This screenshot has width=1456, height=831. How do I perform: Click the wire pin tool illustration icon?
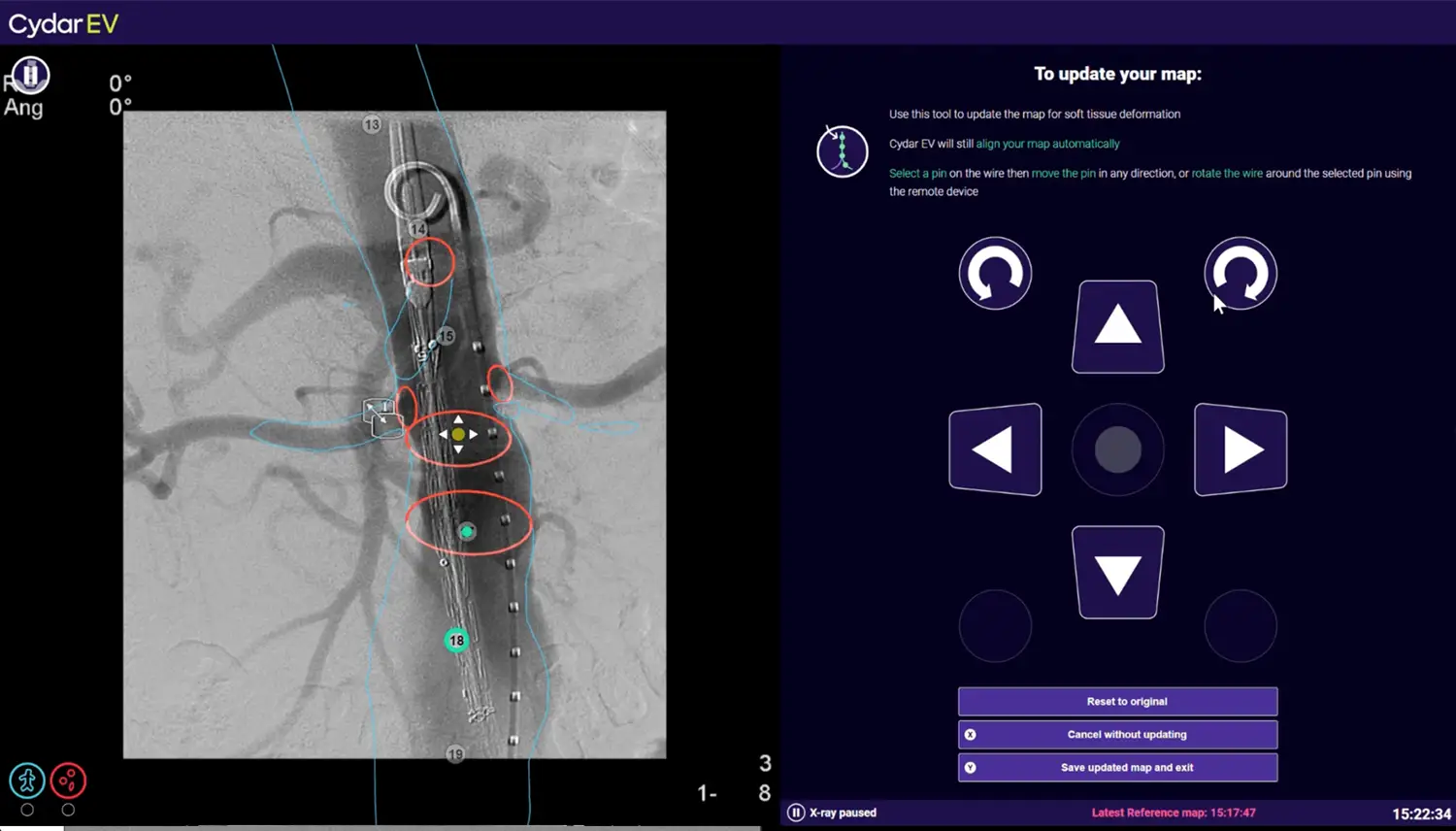pos(842,151)
